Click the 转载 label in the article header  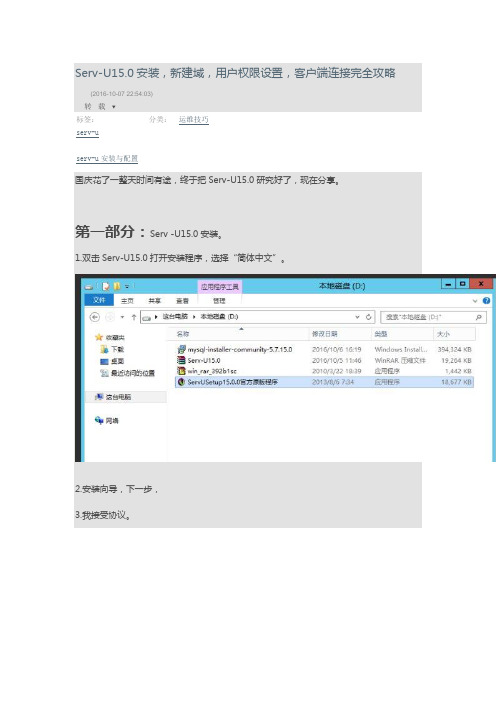(x=95, y=107)
